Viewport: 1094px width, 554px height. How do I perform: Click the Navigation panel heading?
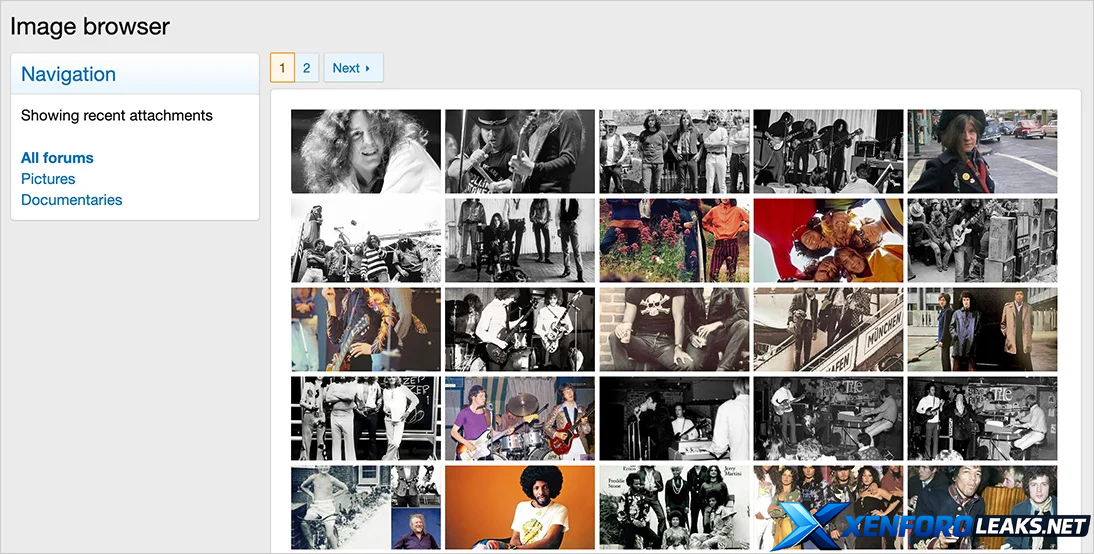click(x=68, y=74)
